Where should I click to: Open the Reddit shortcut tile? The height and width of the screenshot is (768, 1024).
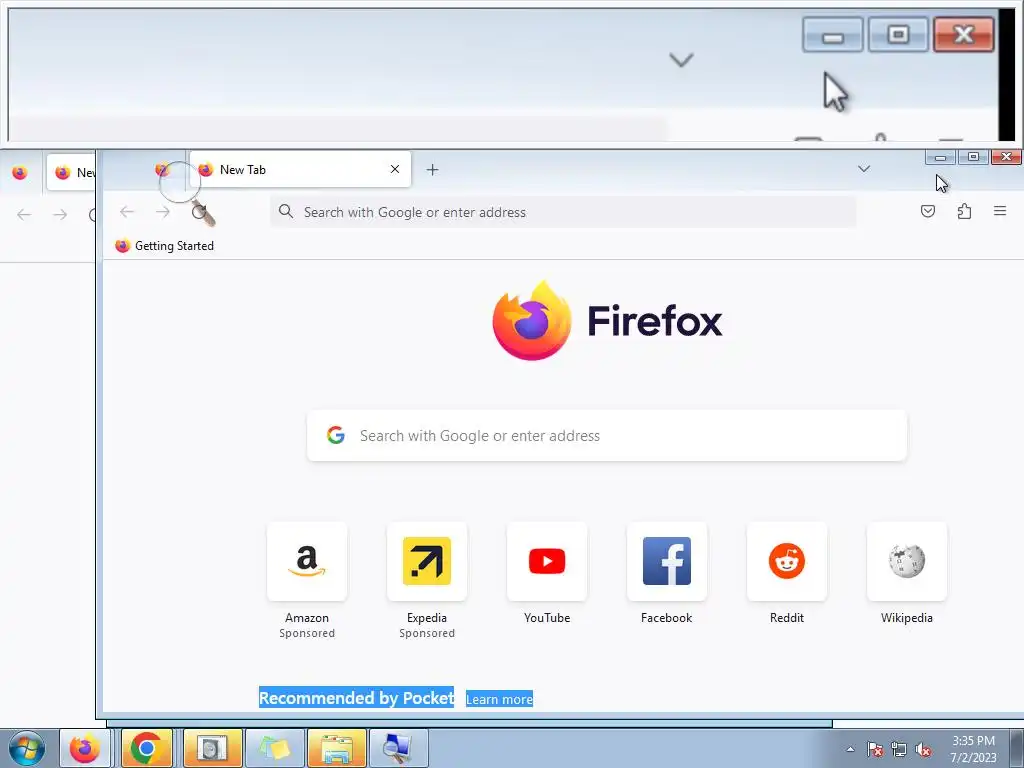[x=787, y=561]
